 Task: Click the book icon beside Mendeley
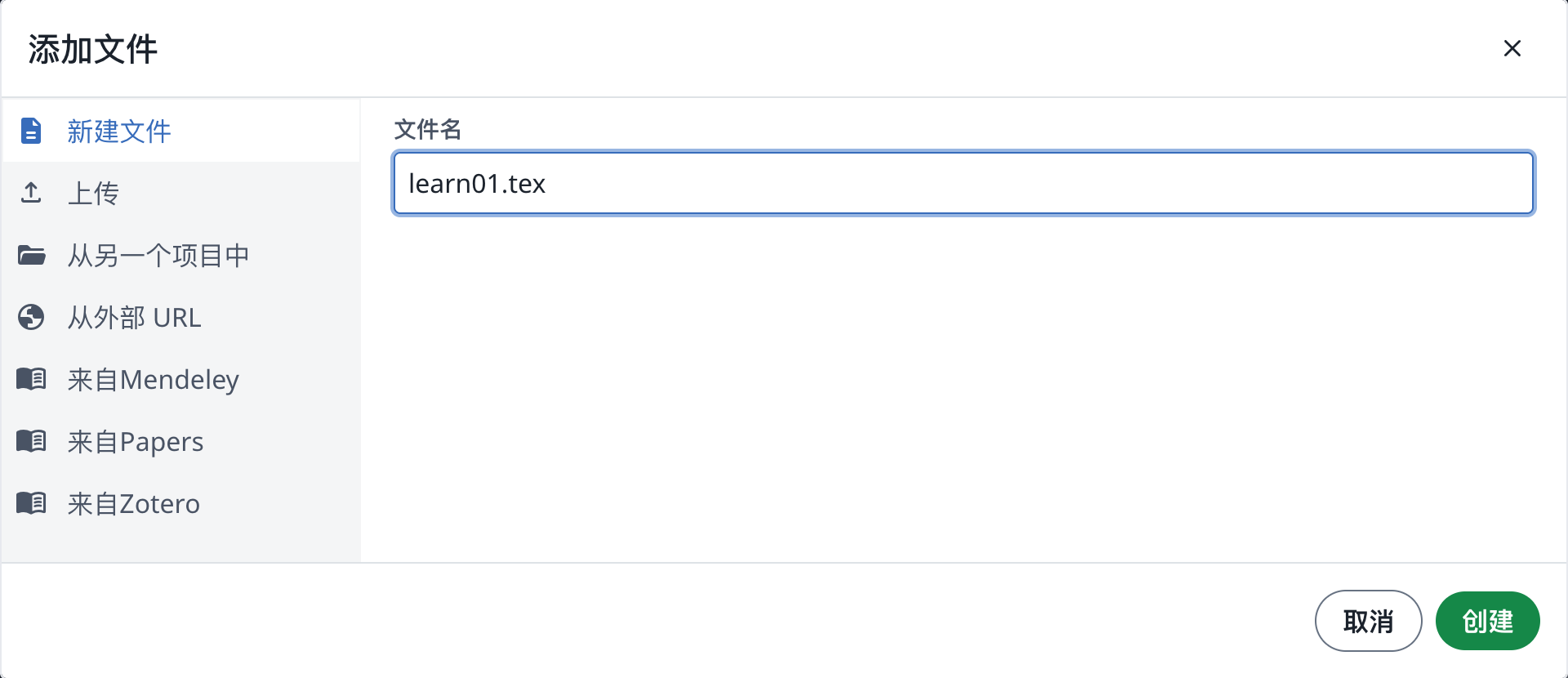pos(31,379)
